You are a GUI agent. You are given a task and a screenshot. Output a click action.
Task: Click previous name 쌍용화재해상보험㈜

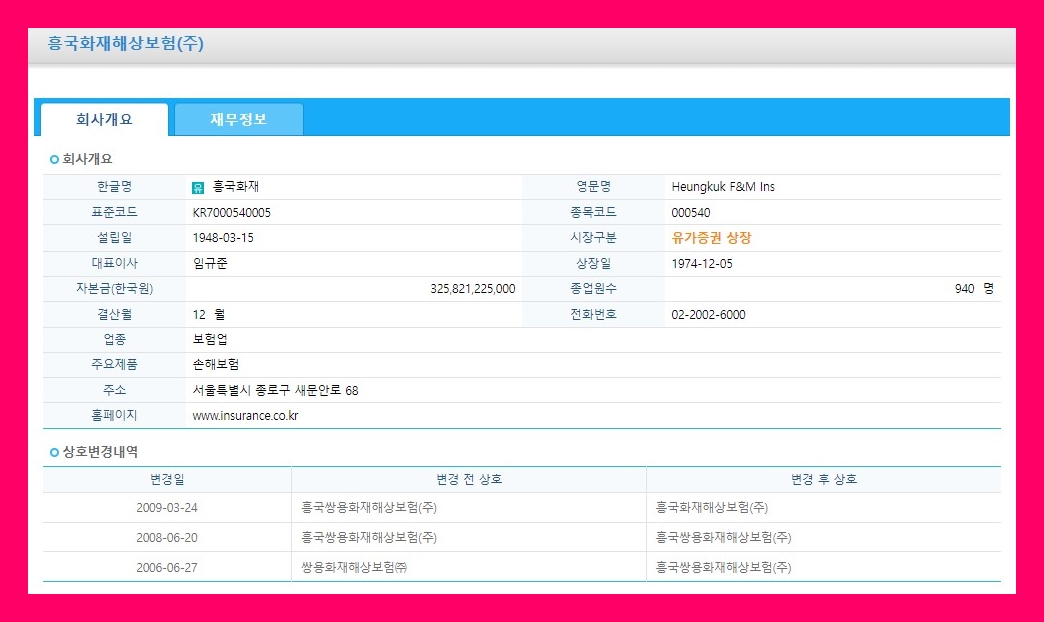coord(354,567)
